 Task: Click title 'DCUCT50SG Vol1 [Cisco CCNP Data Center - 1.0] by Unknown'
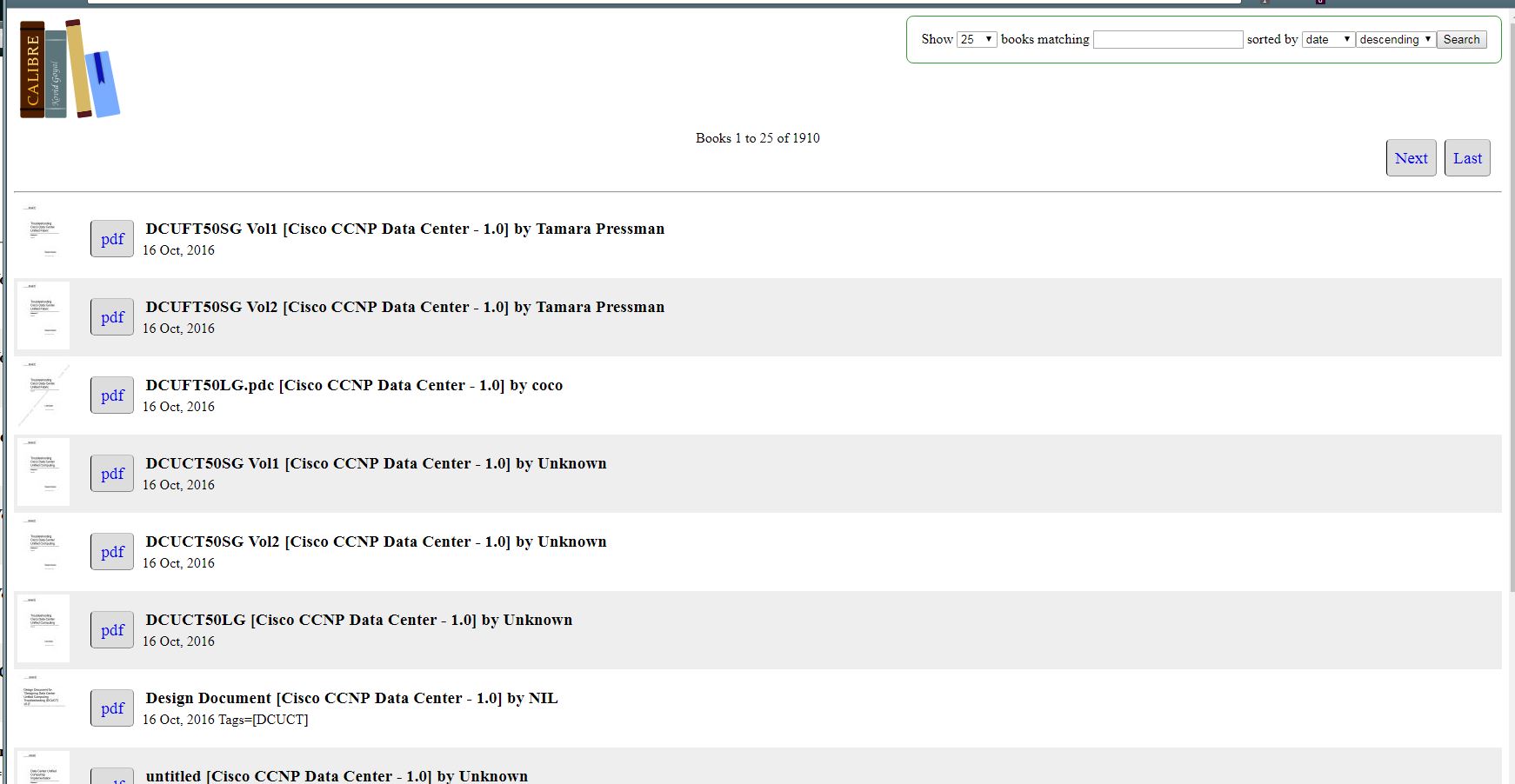[377, 463]
